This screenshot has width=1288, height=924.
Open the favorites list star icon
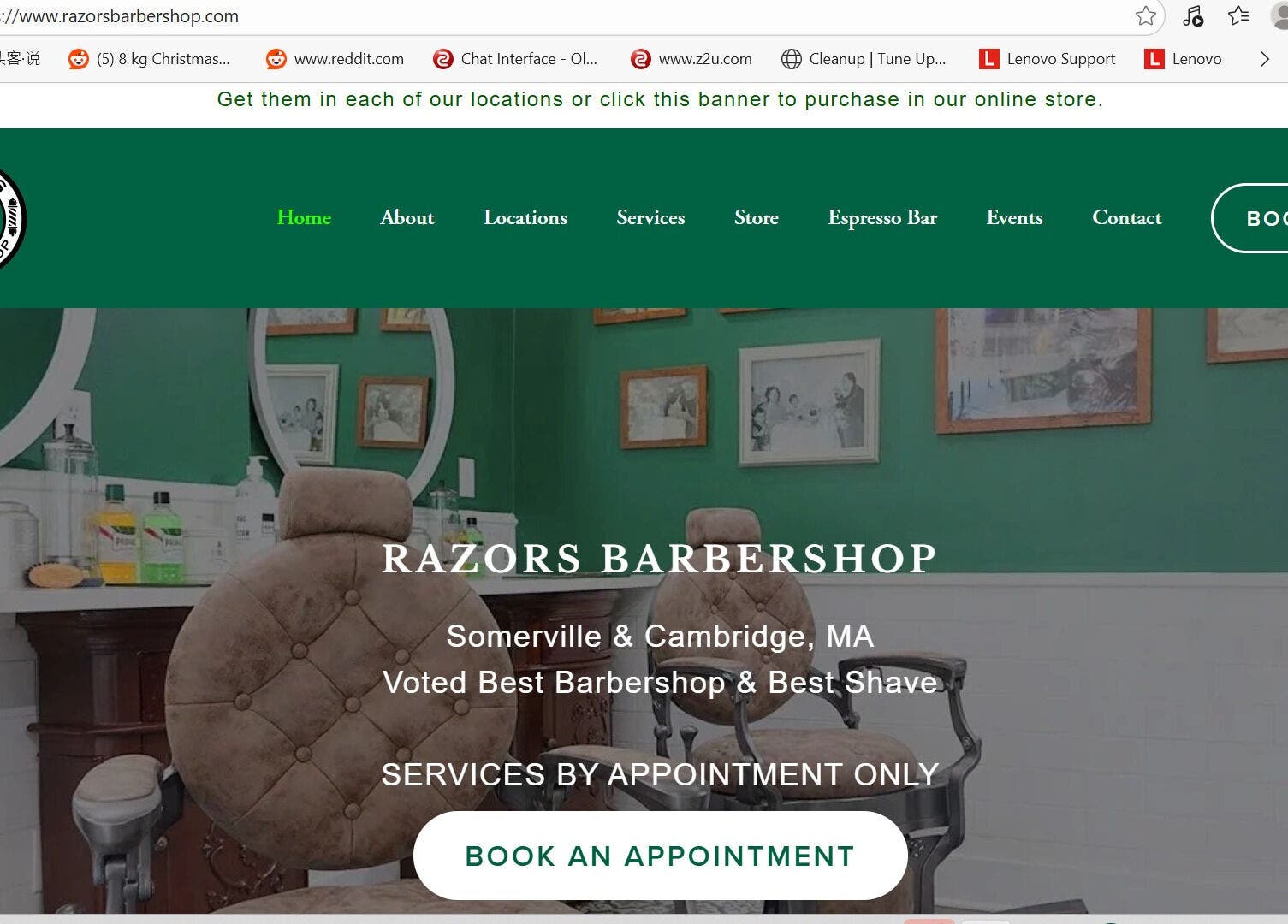(1238, 15)
